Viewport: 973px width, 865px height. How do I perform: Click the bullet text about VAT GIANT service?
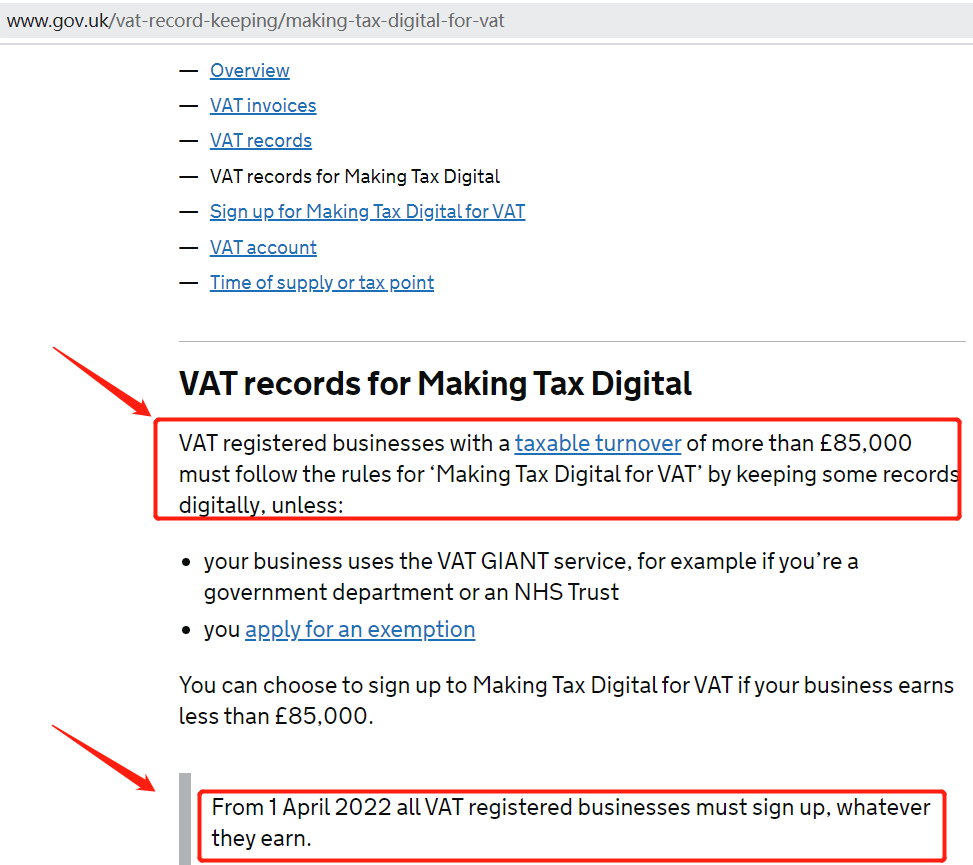pyautogui.click(x=531, y=576)
